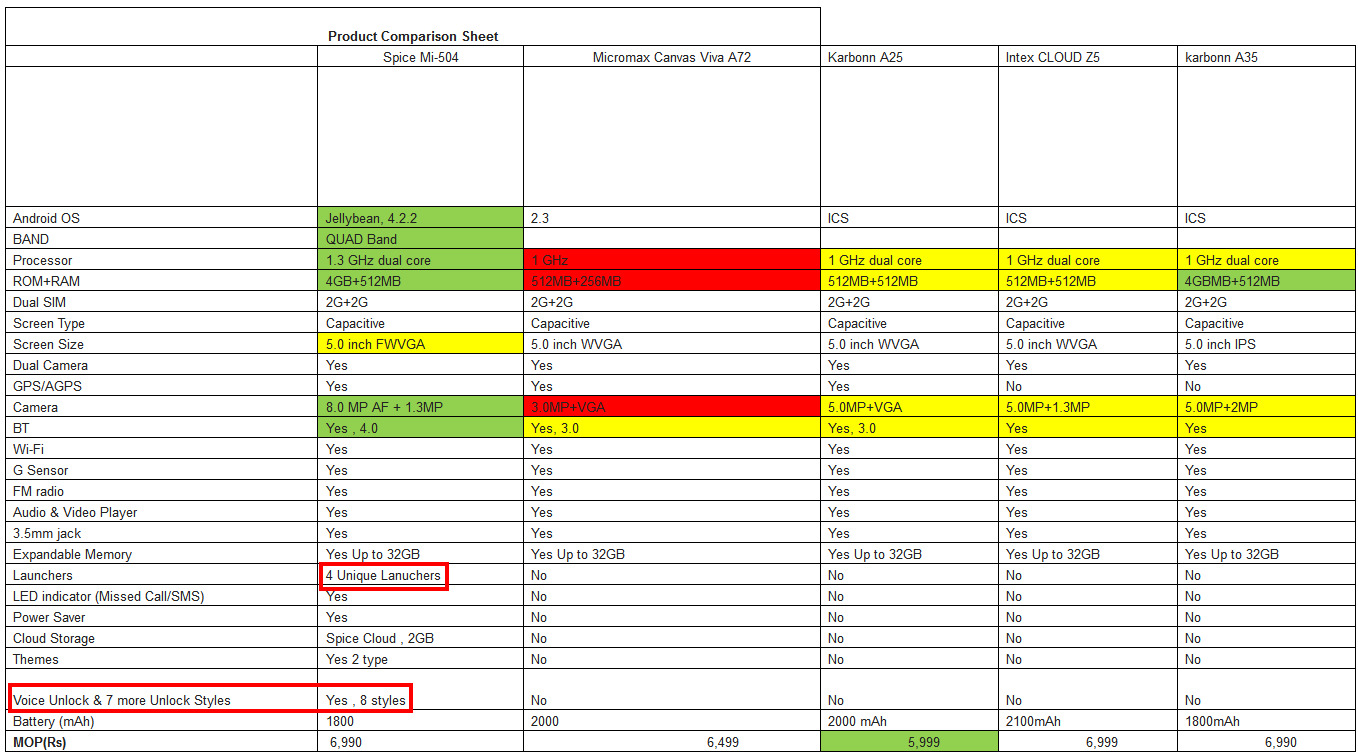Click the "Screen Size" row label
Image resolution: width=1358 pixels, height=754 pixels.
tap(48, 344)
